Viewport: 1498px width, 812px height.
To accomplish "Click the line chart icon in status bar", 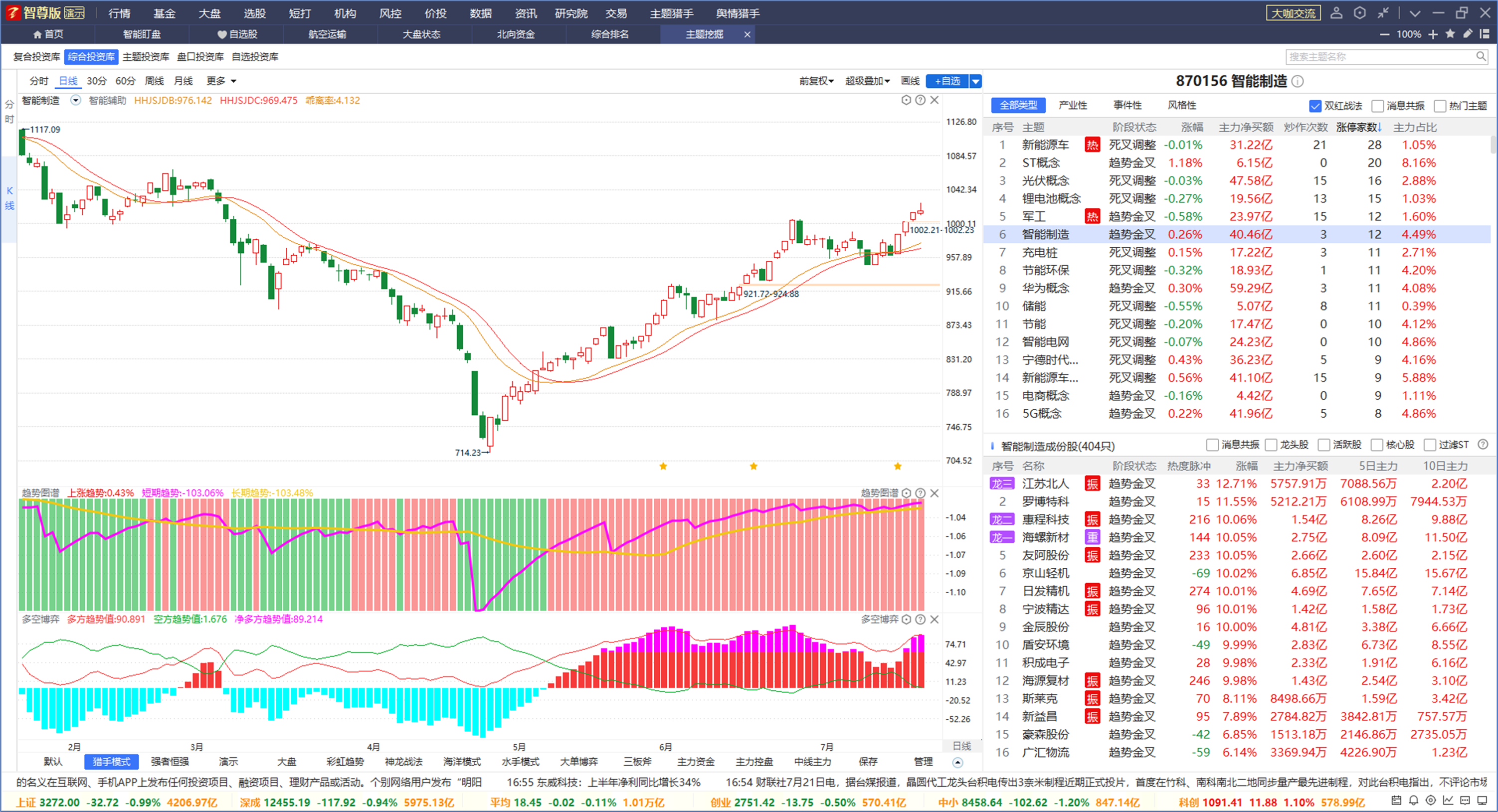I will [x=1448, y=801].
